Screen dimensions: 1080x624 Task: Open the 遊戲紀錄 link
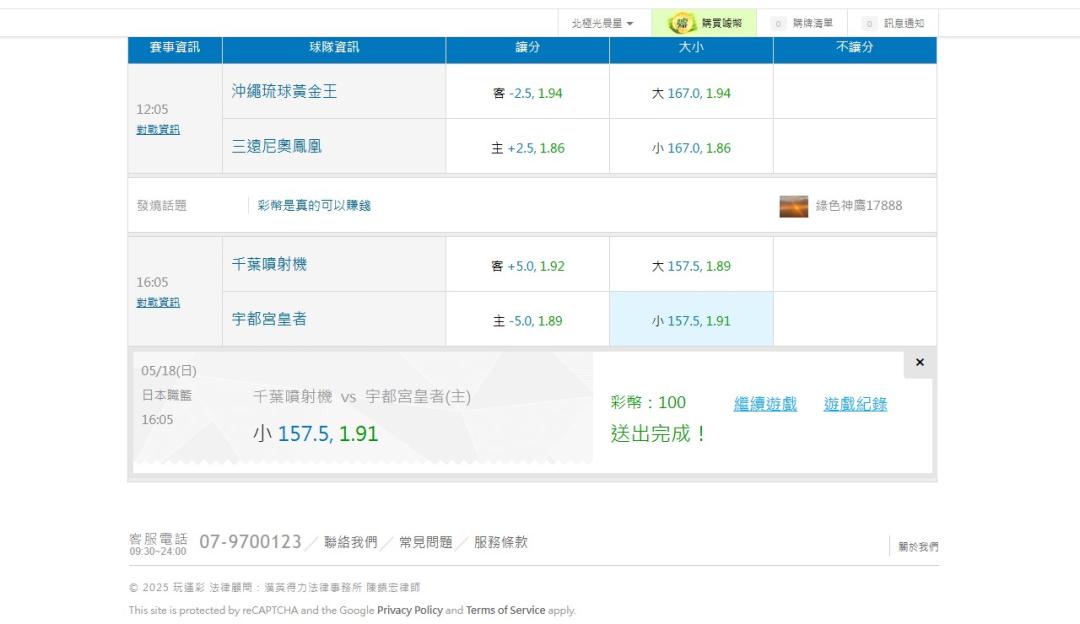[855, 404]
